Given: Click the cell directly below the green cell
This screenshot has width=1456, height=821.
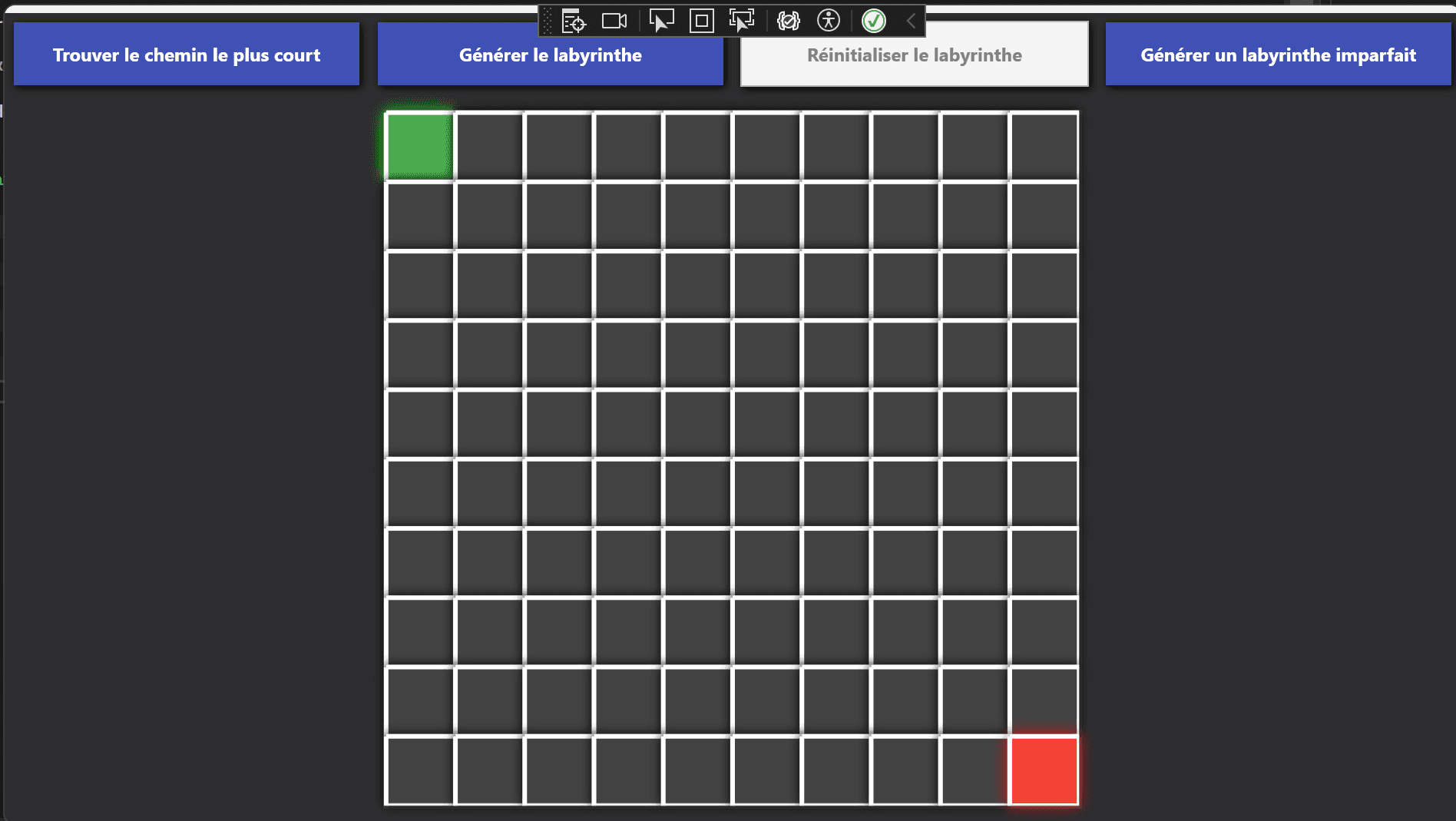Looking at the screenshot, I should pos(419,215).
